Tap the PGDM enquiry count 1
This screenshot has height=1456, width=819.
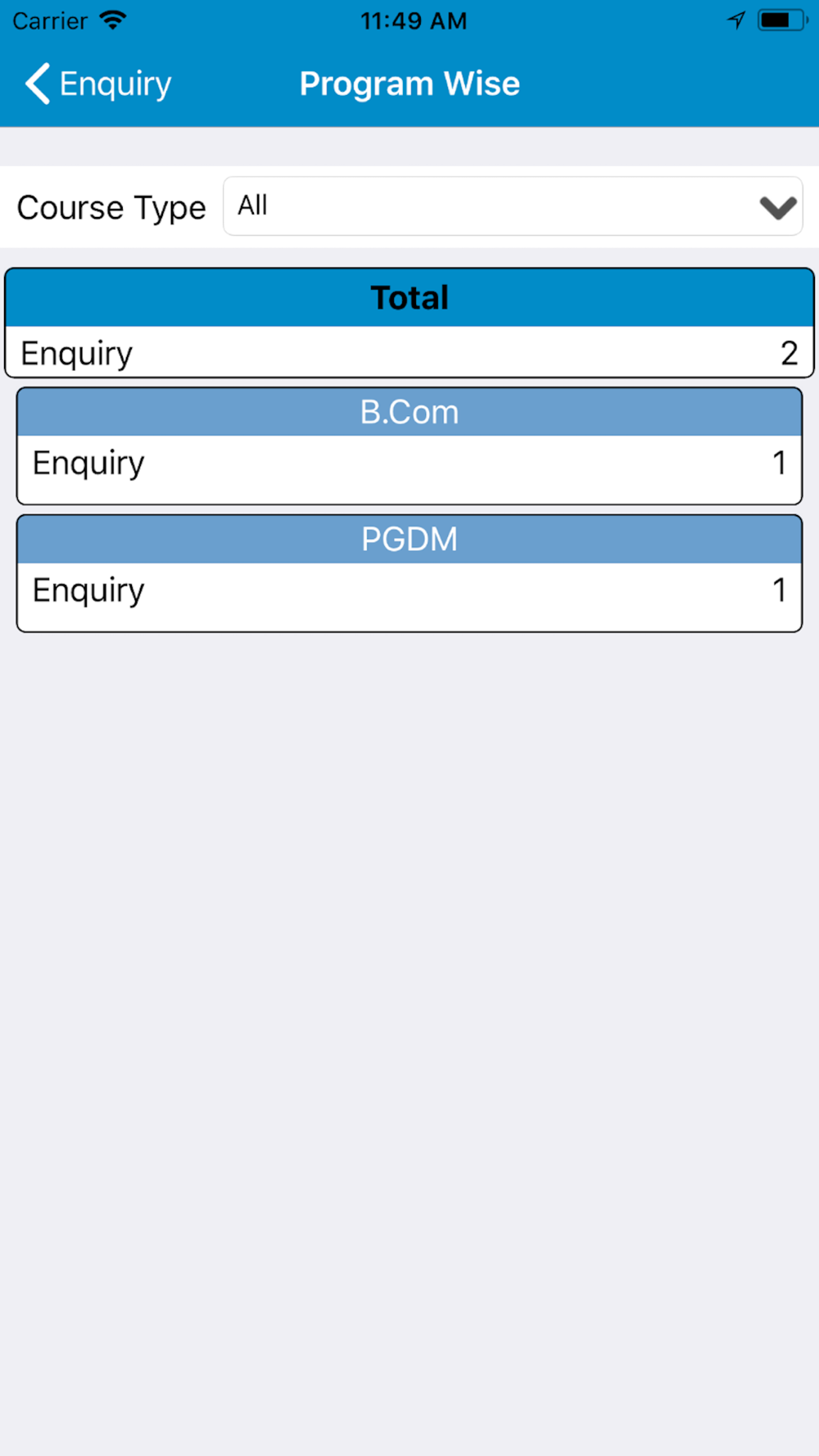pyautogui.click(x=779, y=590)
